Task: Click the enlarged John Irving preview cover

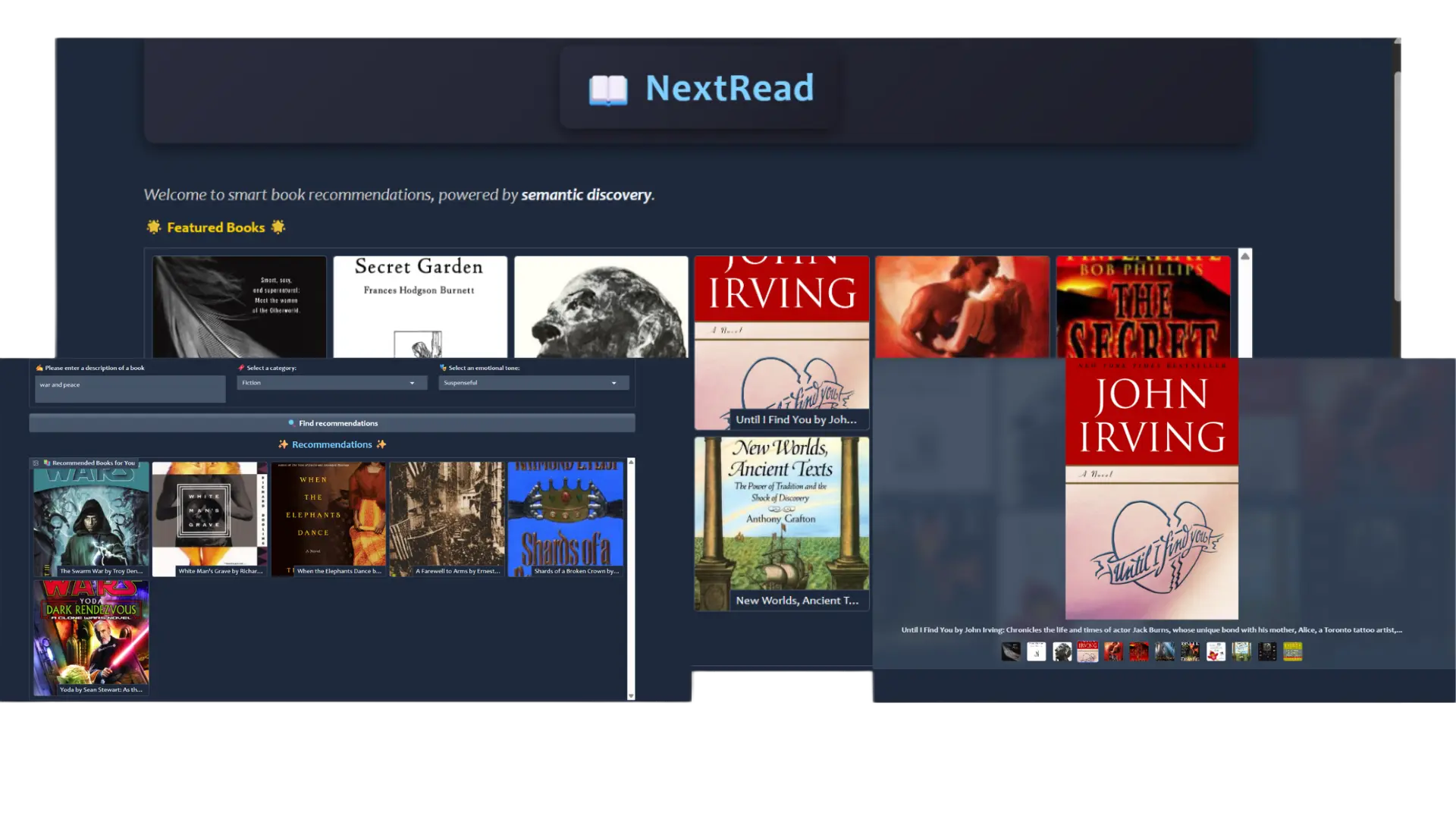Action: 1152,488
